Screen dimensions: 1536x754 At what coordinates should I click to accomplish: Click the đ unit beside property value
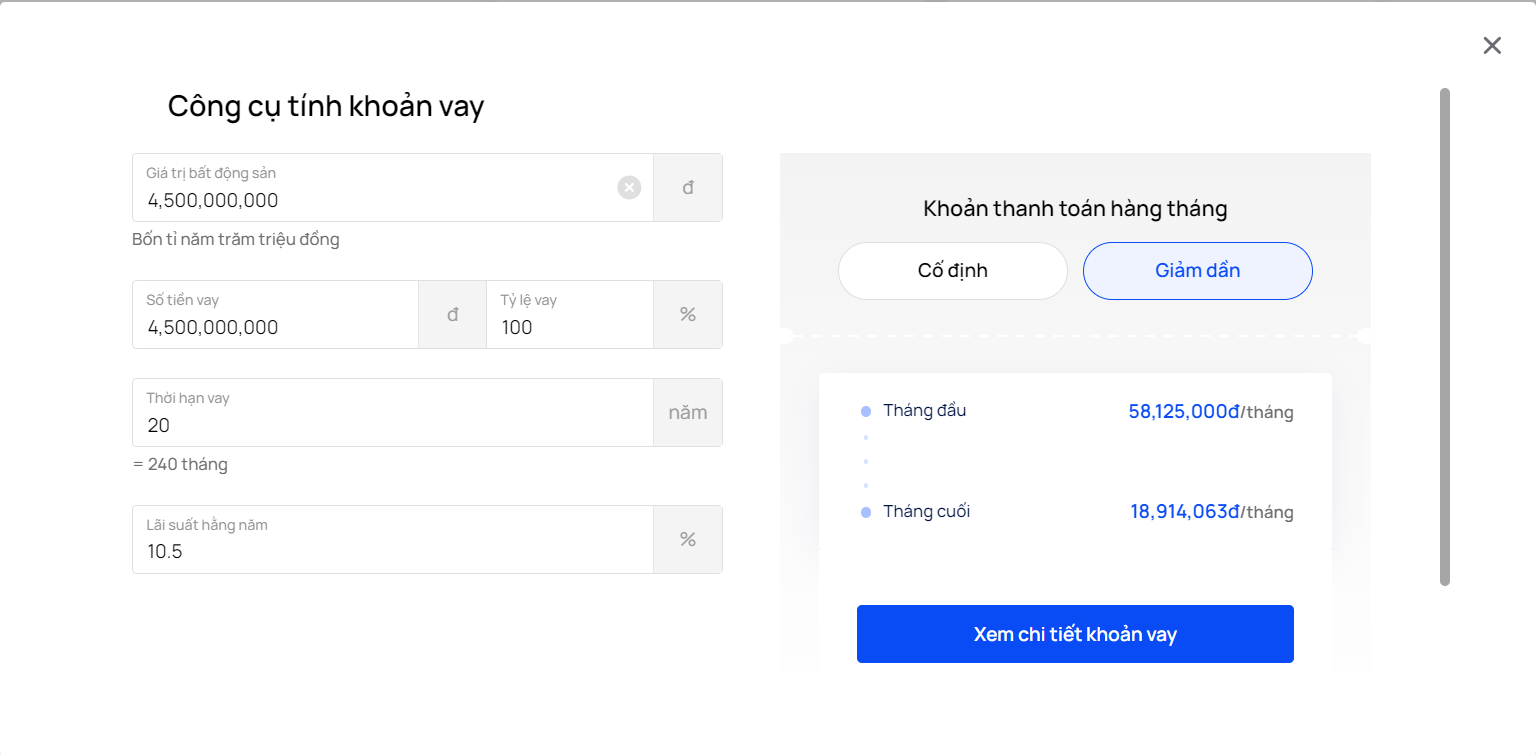coord(688,187)
